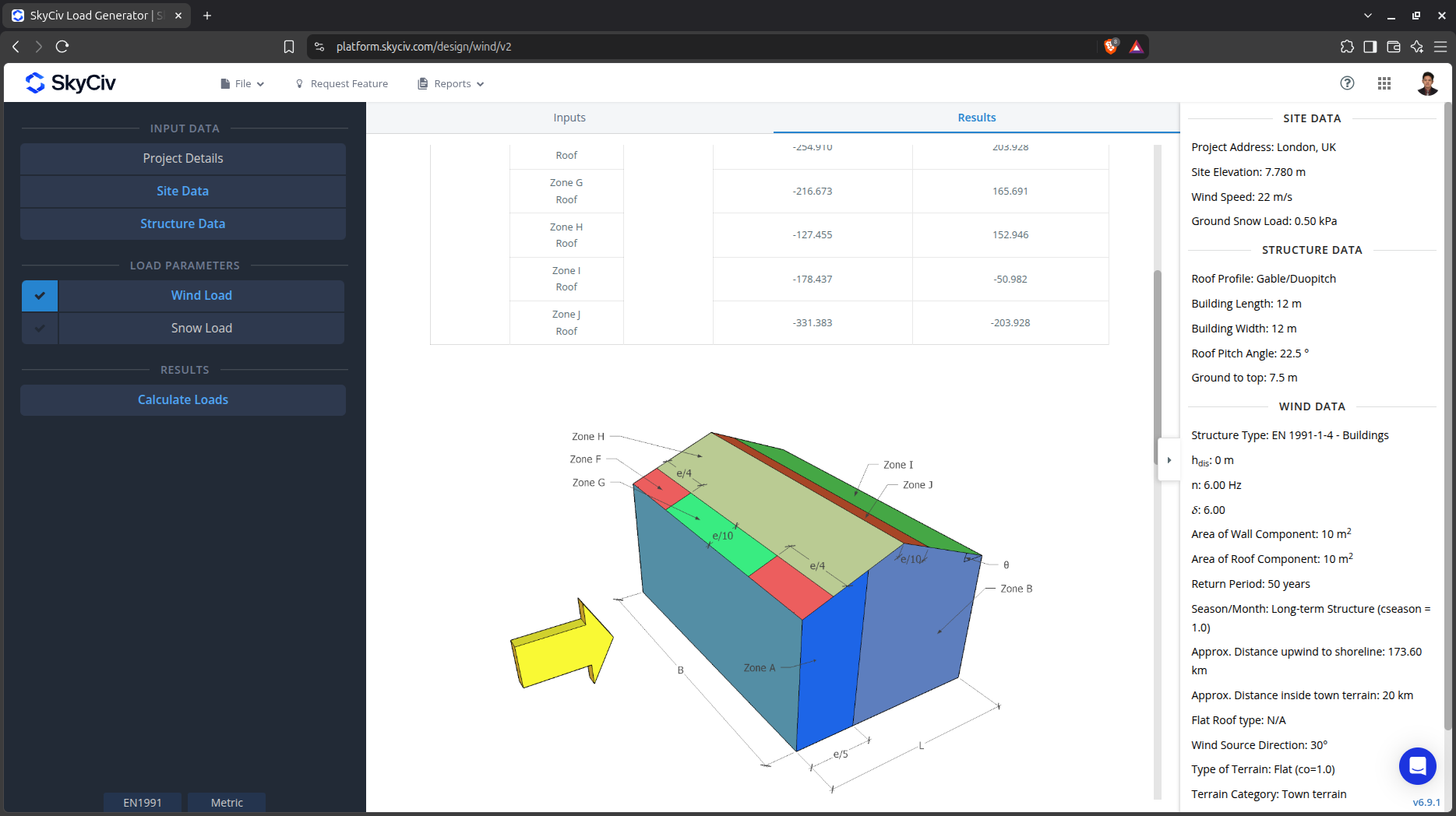Click the browser bookmark icon

(x=289, y=47)
